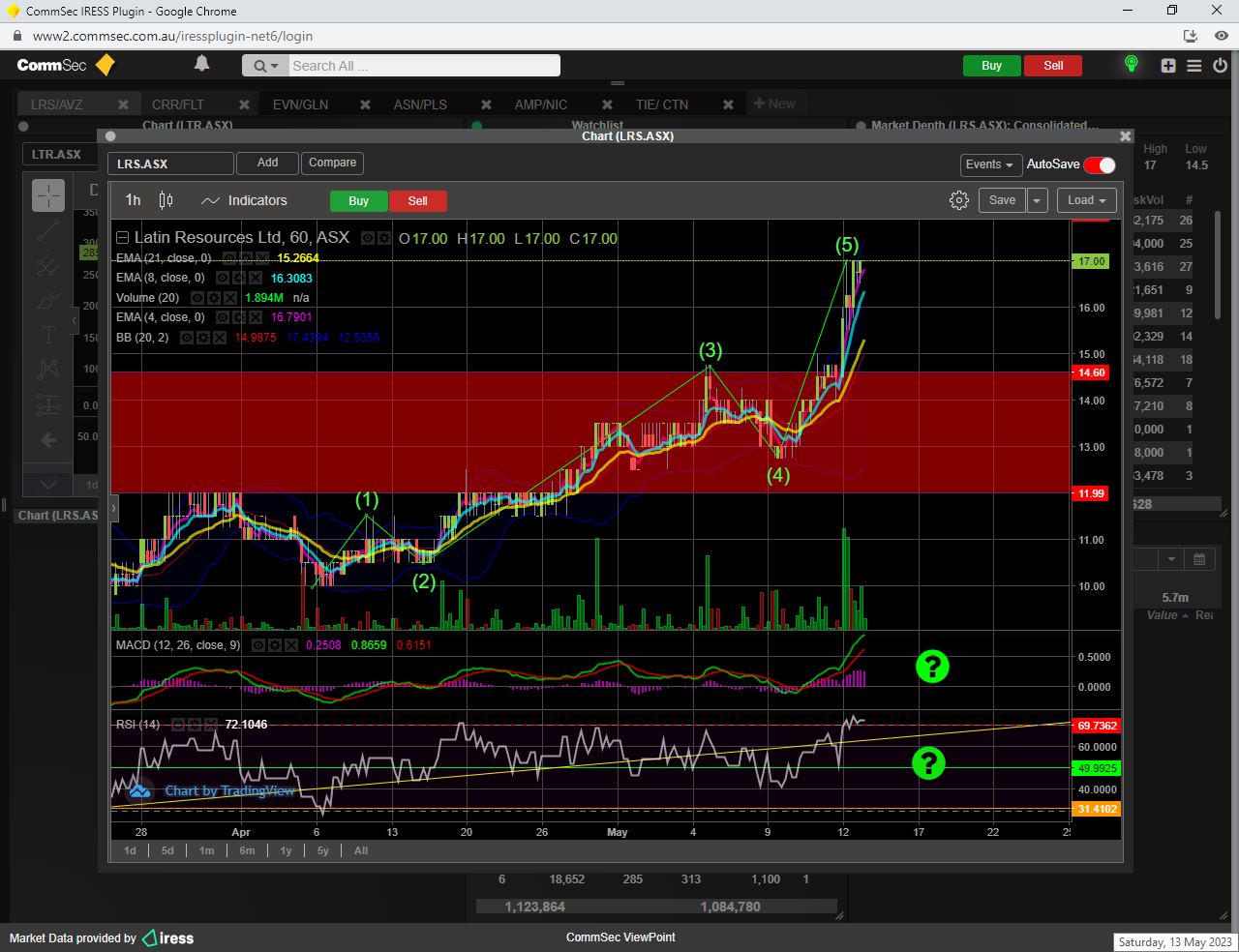
Task: Toggle the AutoSave switch
Action: point(1100,164)
